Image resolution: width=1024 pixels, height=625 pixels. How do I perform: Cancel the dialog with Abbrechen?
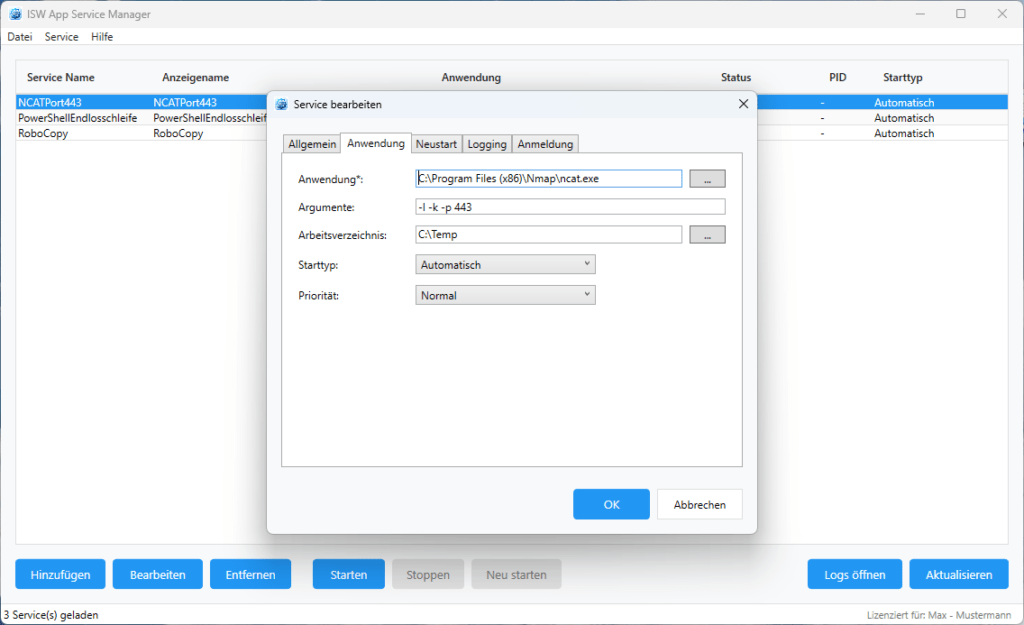tap(699, 504)
